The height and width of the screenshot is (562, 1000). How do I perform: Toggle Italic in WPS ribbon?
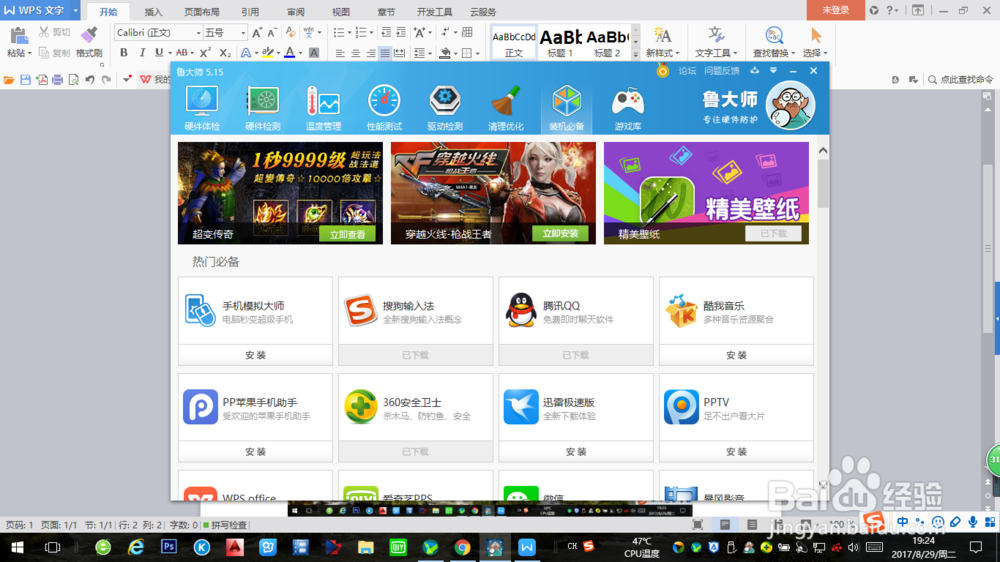click(142, 53)
